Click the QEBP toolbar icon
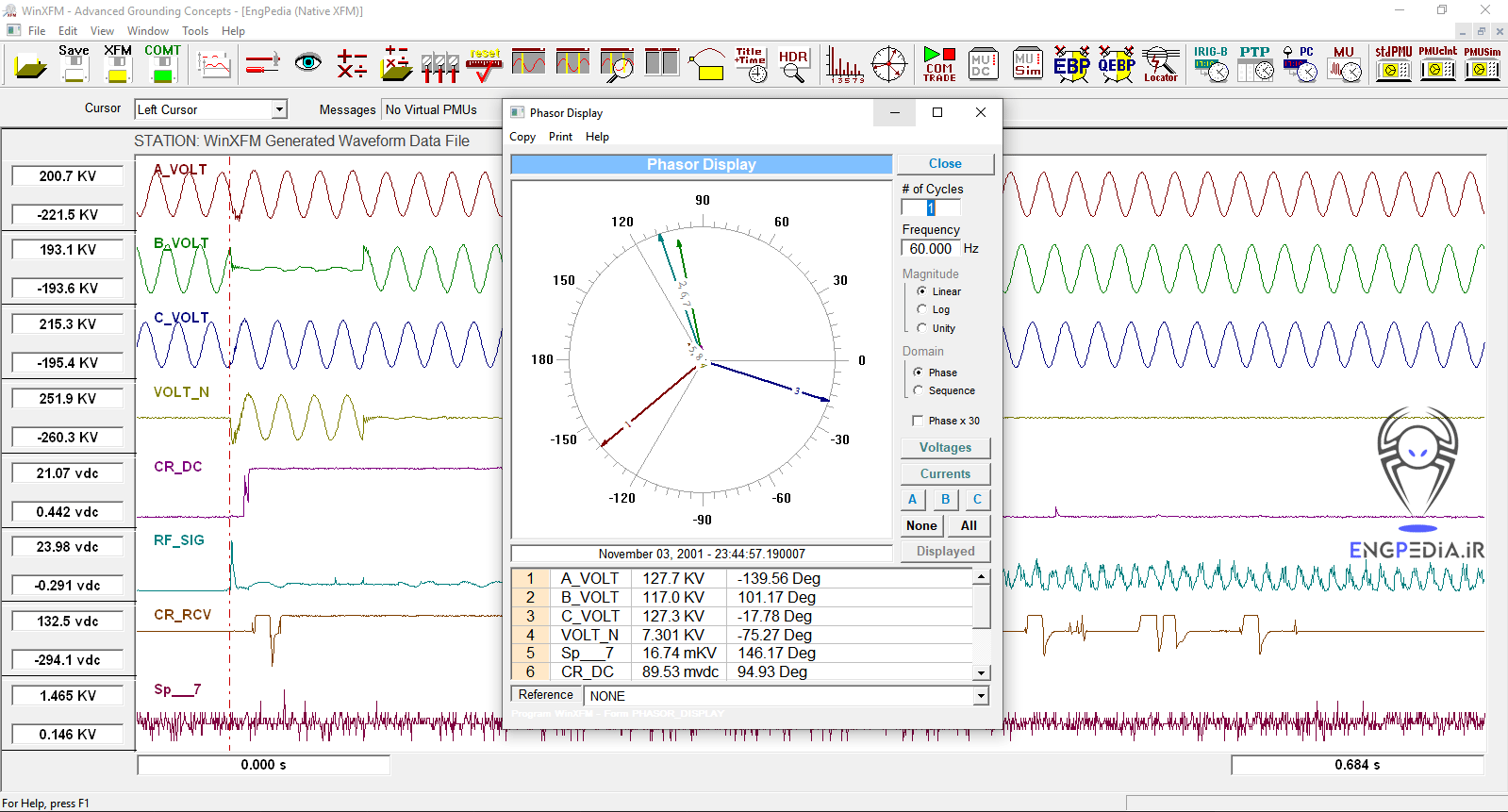 click(1116, 64)
